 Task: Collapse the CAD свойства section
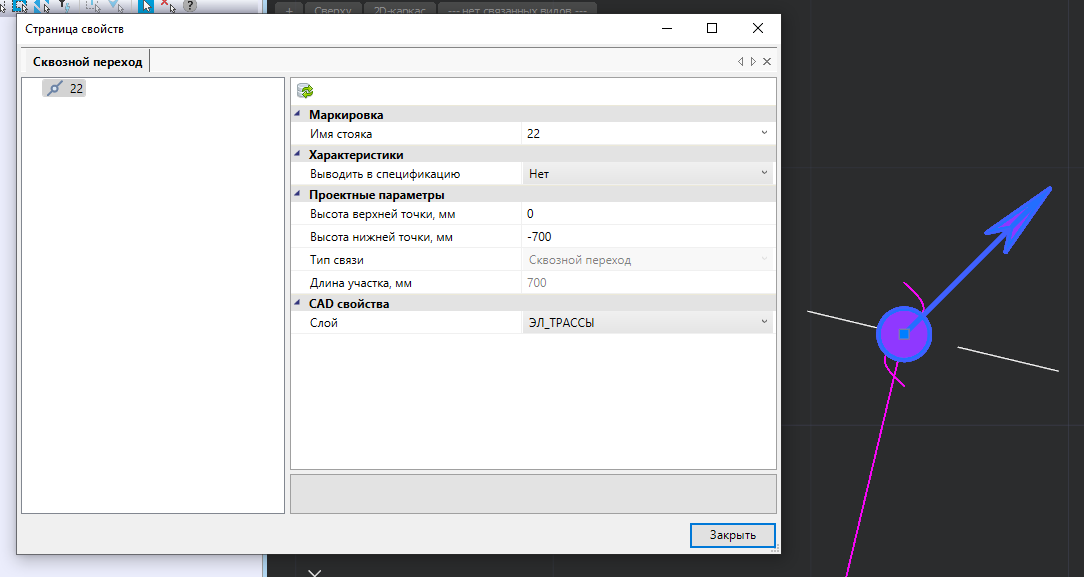pos(298,303)
